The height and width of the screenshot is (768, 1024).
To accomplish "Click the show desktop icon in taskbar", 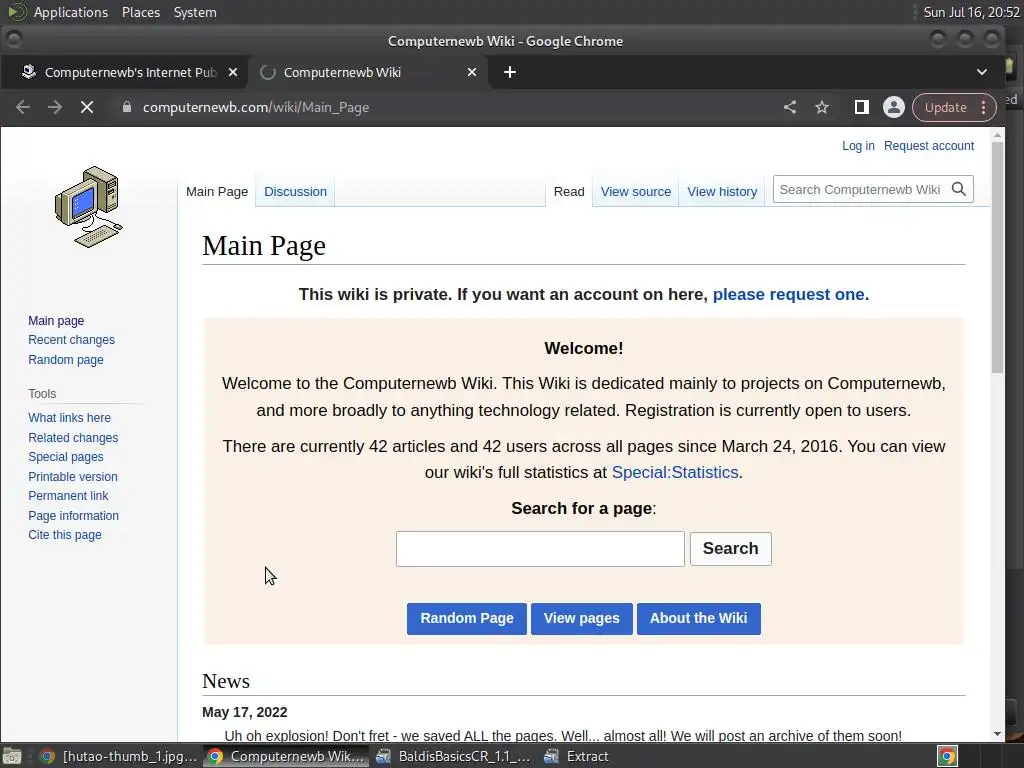I will click(12, 756).
